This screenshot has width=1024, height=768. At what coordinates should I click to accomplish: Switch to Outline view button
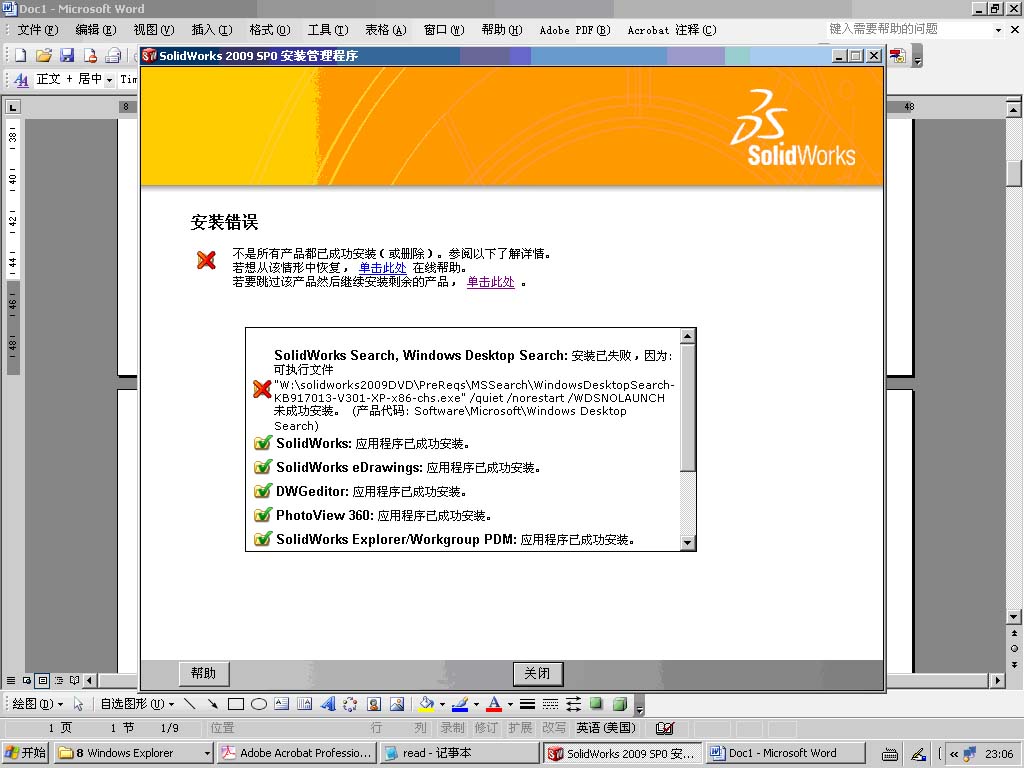(59, 680)
